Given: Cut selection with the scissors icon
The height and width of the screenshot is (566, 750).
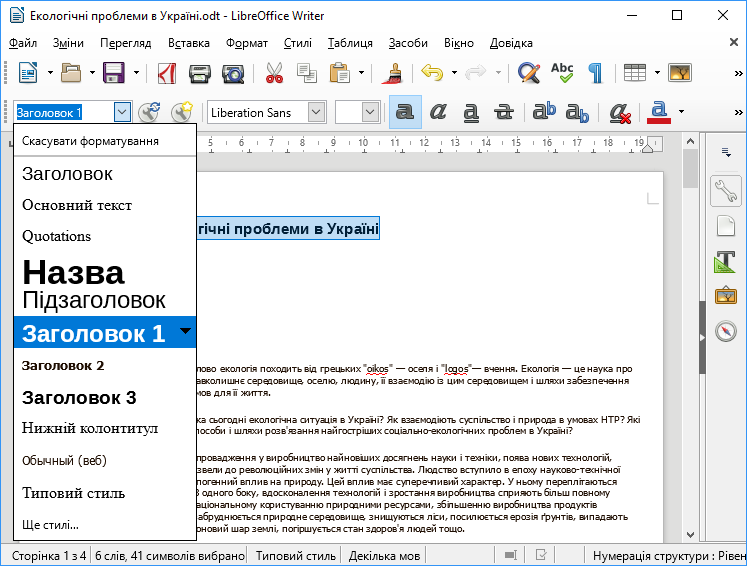Looking at the screenshot, I should pyautogui.click(x=274, y=73).
